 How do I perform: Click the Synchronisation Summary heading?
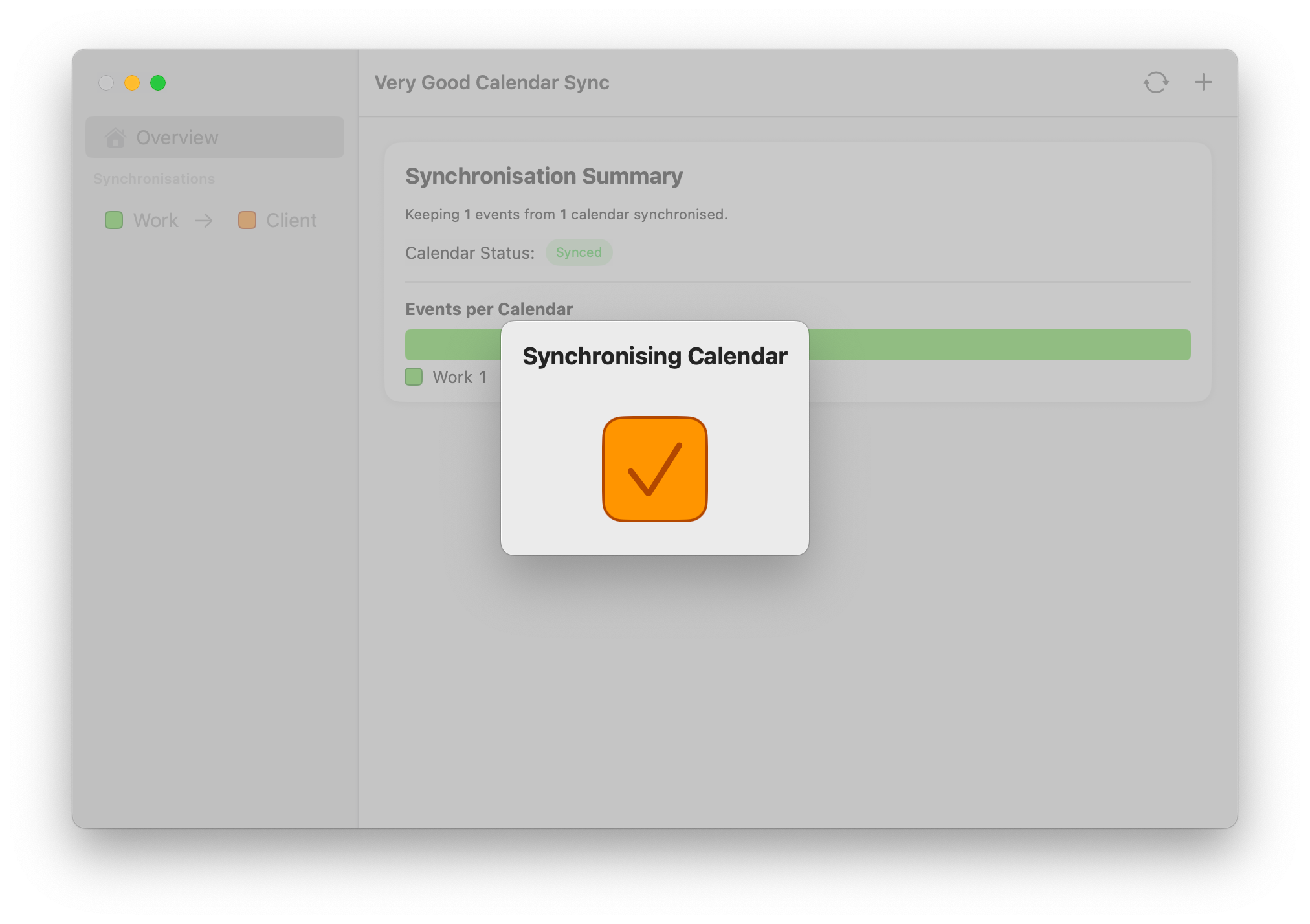tap(544, 176)
